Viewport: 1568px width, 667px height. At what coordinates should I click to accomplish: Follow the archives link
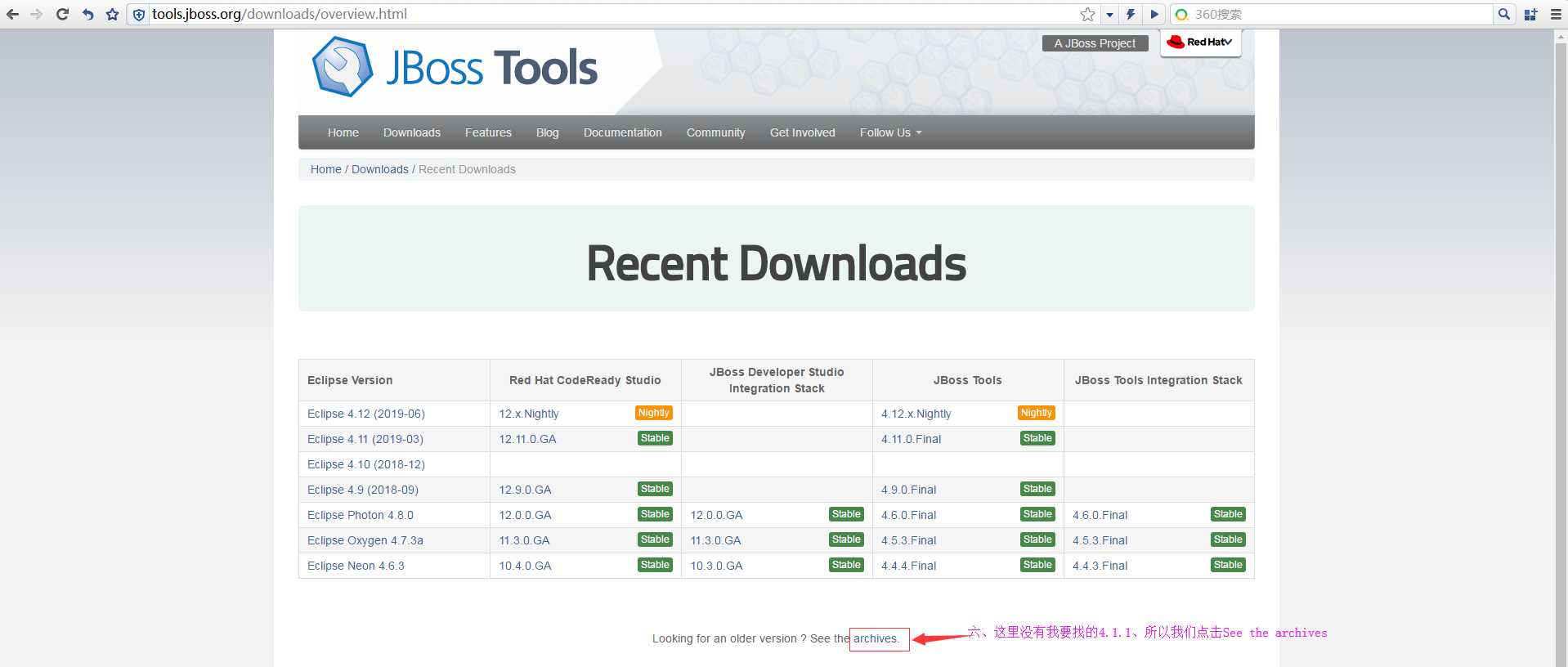coord(876,638)
